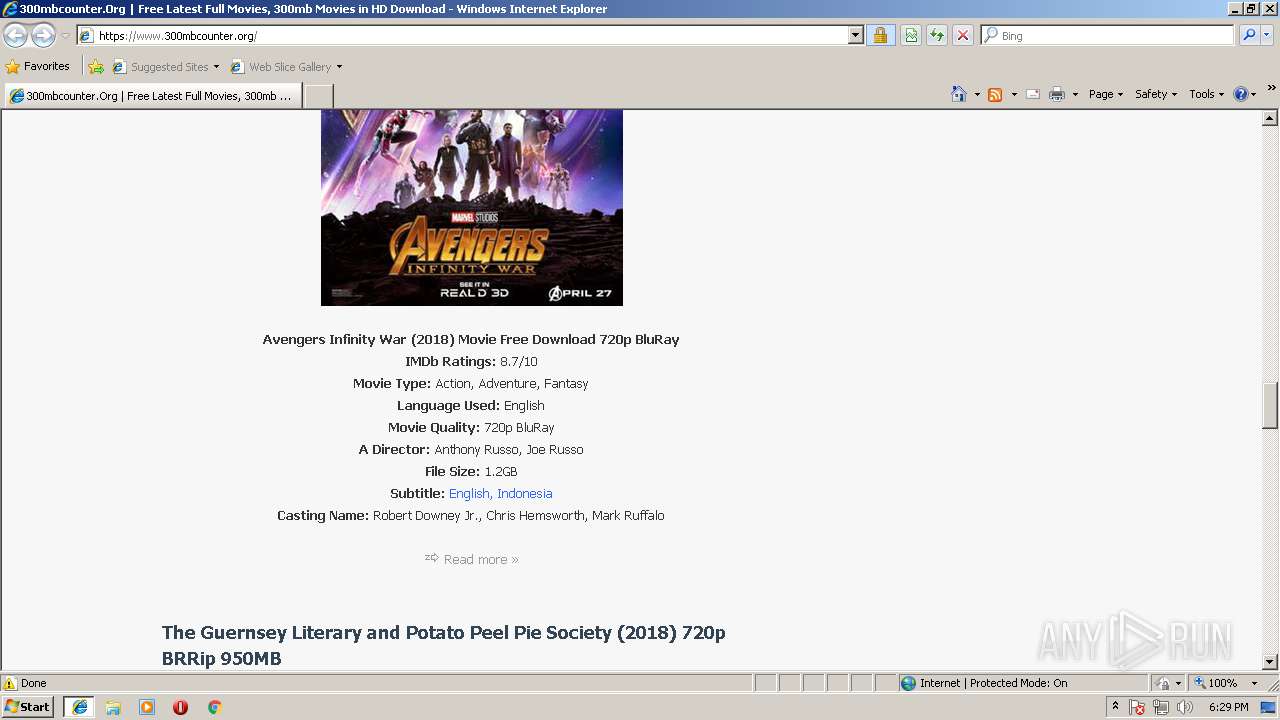The width and height of the screenshot is (1280, 720).
Task: Open Action Center flag icon
Action: (x=1137, y=707)
